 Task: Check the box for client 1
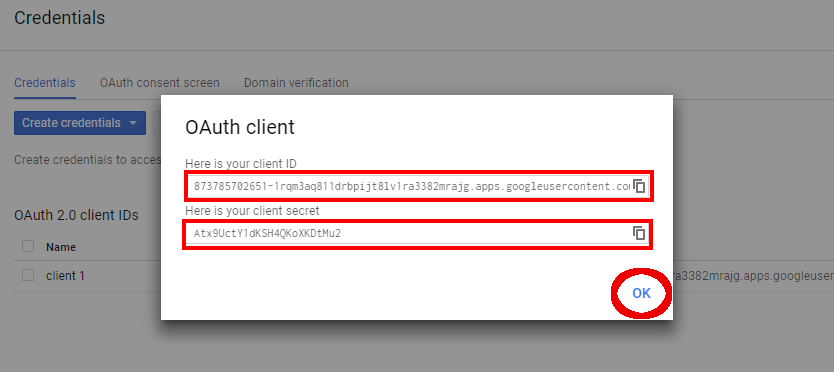click(x=28, y=276)
